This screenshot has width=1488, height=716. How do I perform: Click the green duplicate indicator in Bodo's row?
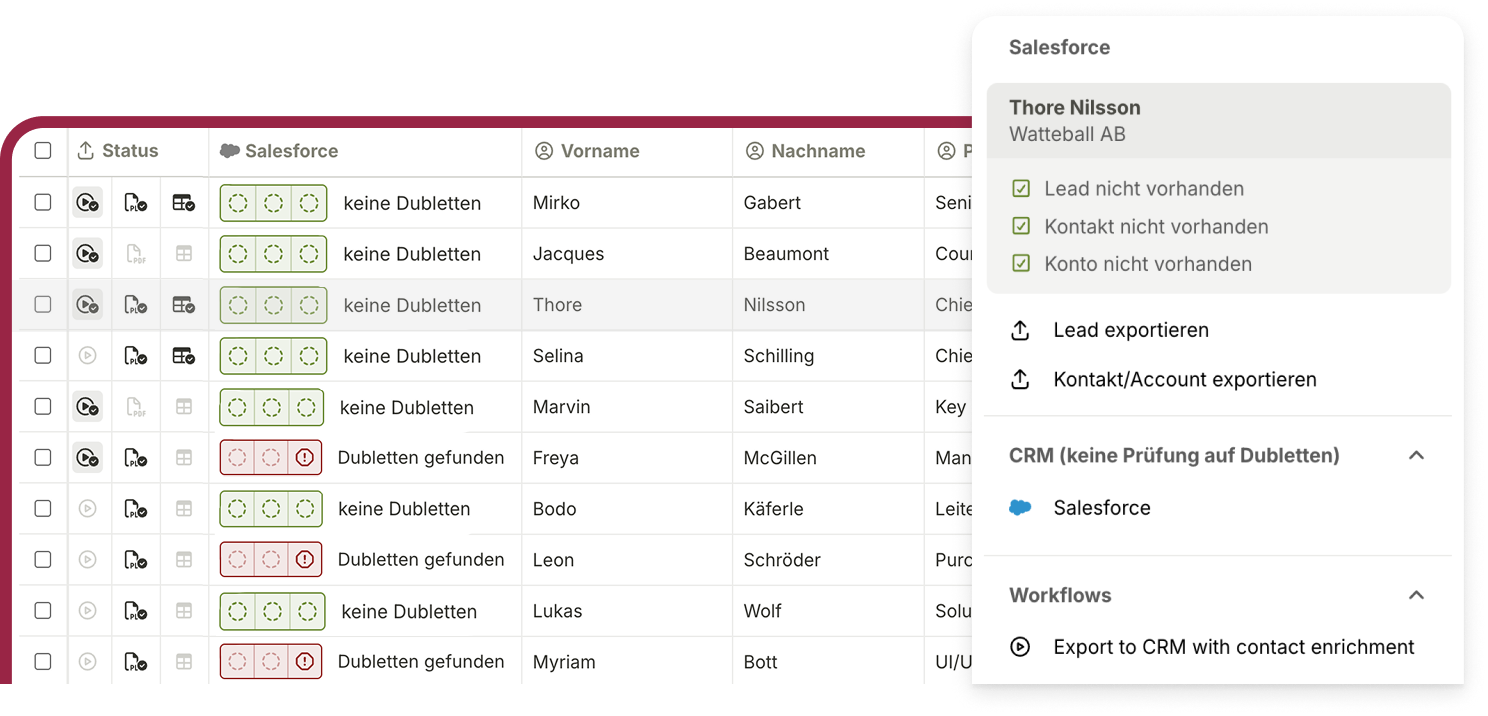point(271,509)
